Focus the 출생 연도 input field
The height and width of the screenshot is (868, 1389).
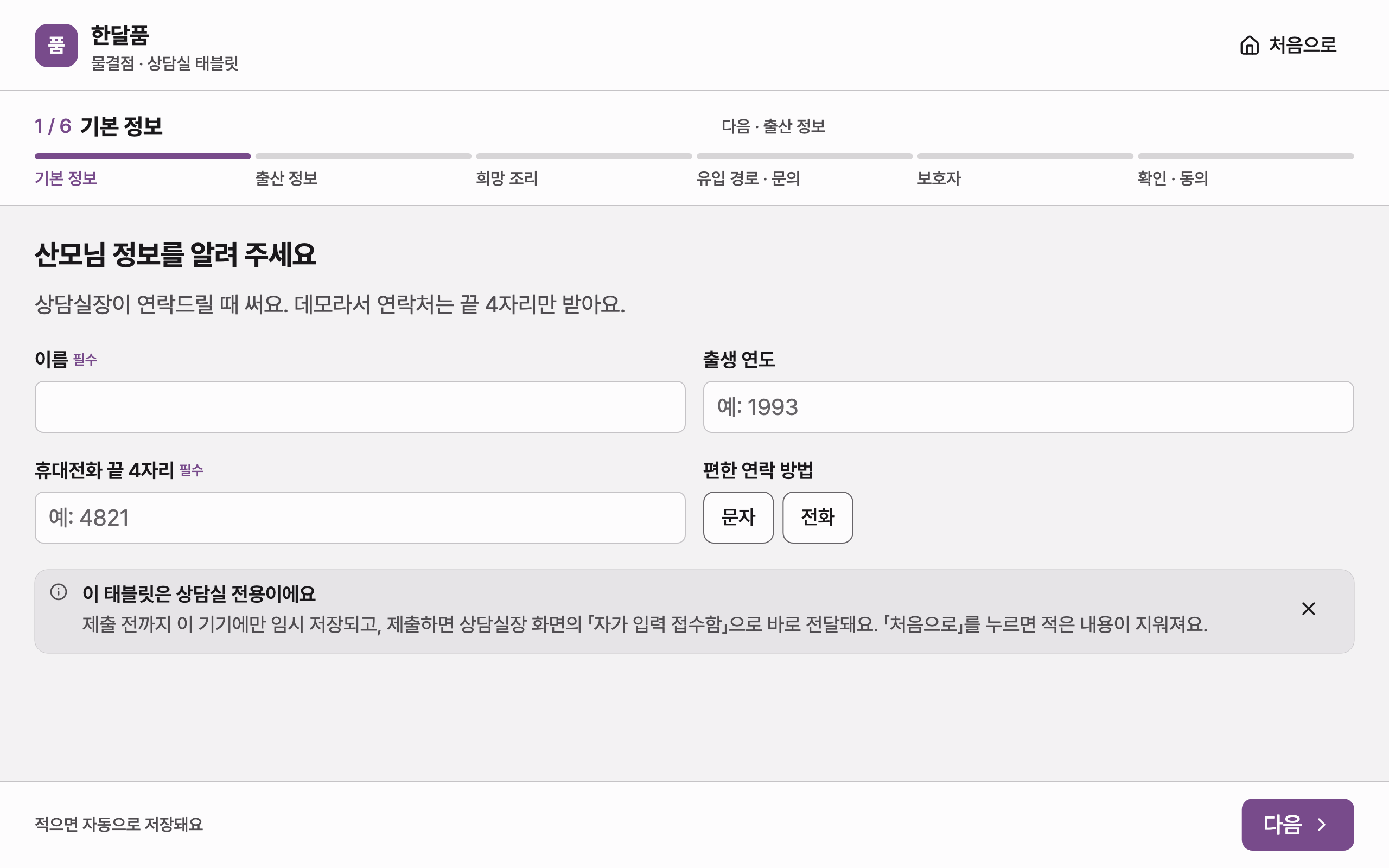pyautogui.click(x=1028, y=406)
